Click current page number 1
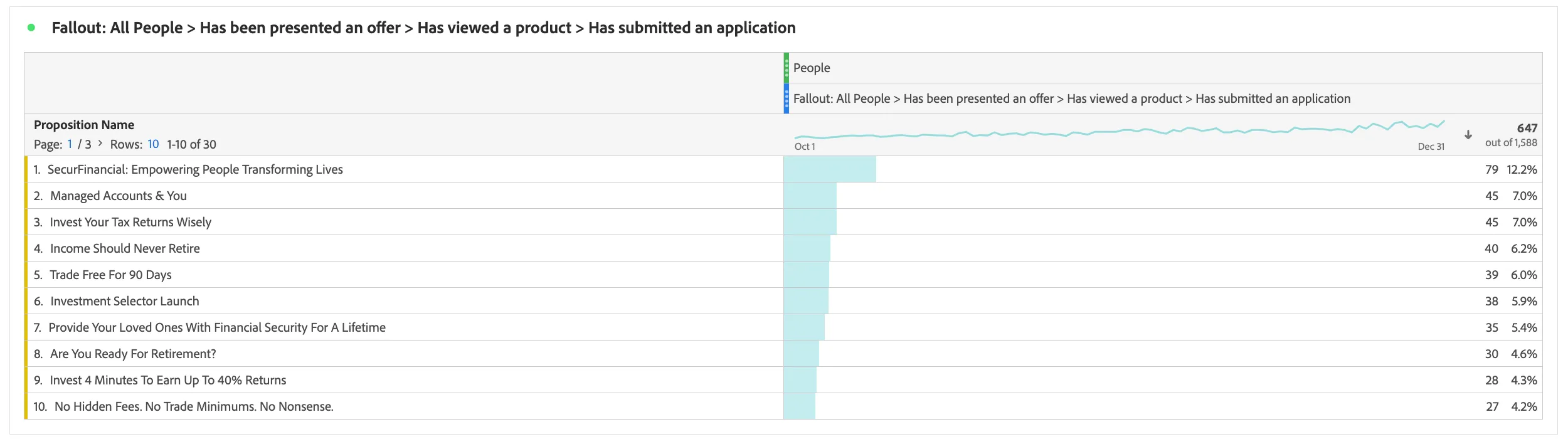 [70, 144]
